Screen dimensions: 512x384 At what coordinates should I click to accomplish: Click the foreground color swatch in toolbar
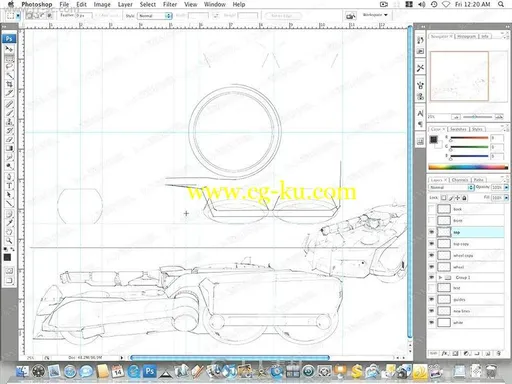(7, 257)
